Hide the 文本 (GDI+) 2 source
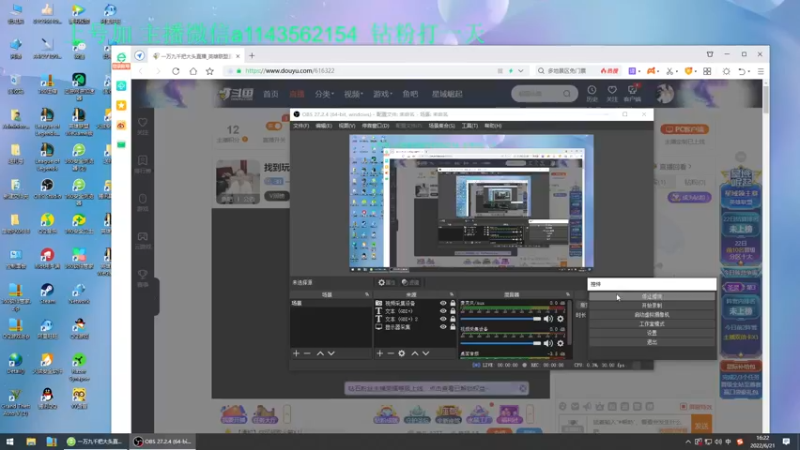This screenshot has width=800, height=450. point(443,319)
